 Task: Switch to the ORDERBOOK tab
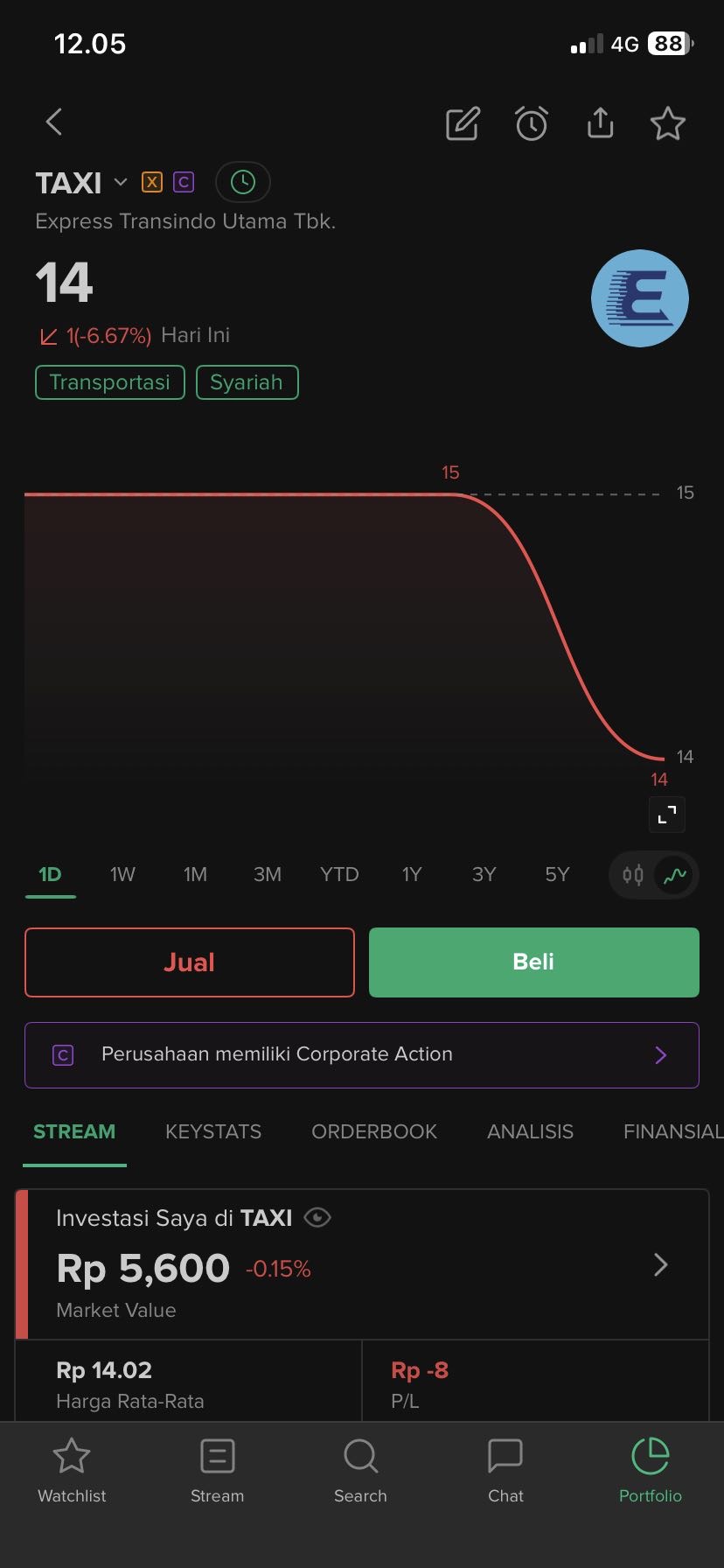(x=374, y=1131)
